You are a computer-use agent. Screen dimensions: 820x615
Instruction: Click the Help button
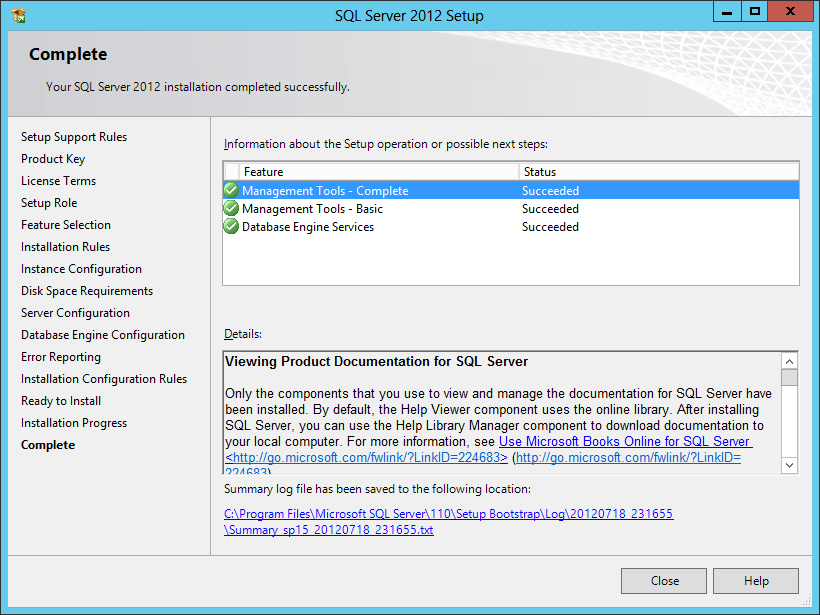756,580
